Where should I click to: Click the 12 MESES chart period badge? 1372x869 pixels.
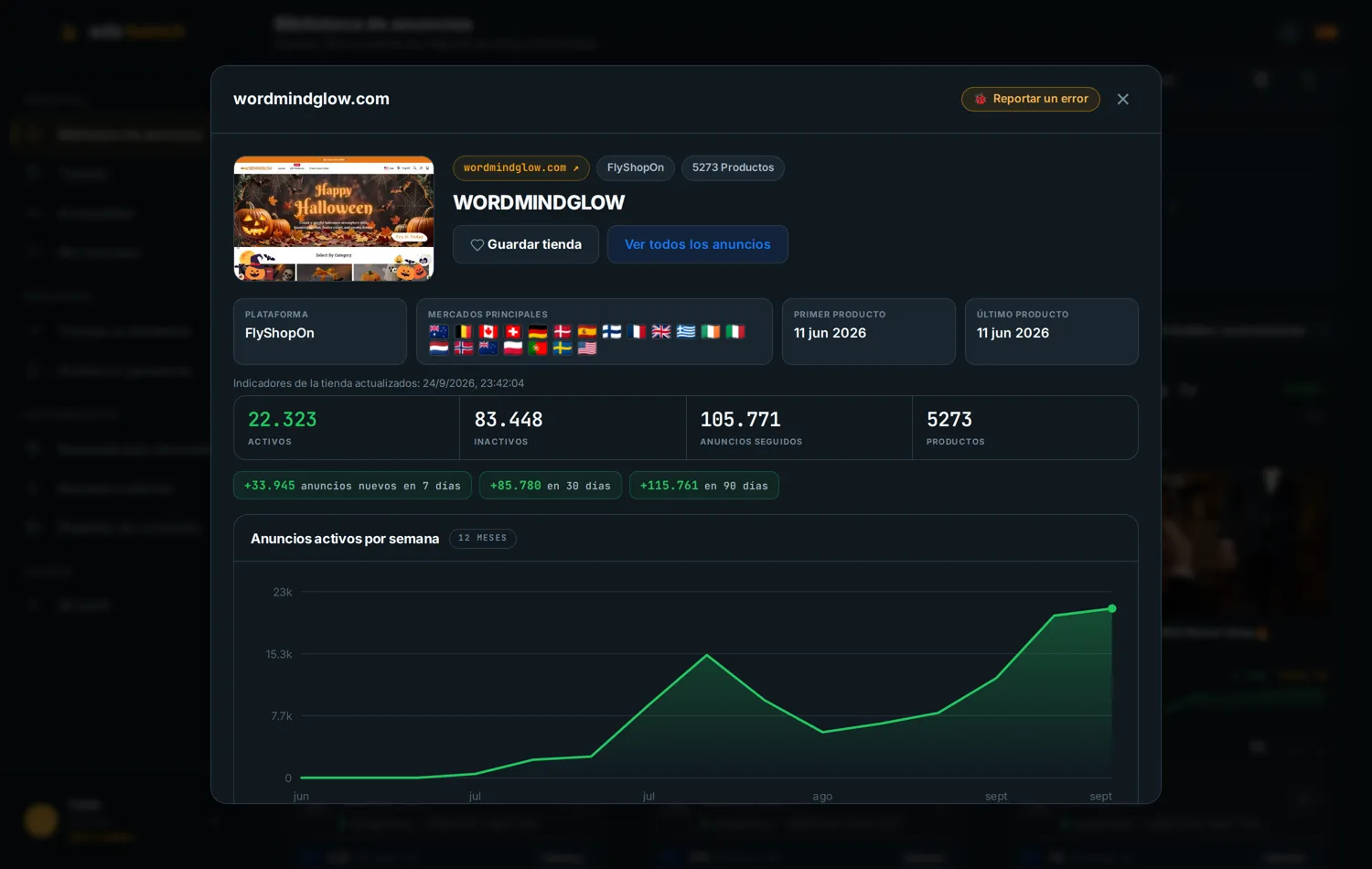[483, 539]
